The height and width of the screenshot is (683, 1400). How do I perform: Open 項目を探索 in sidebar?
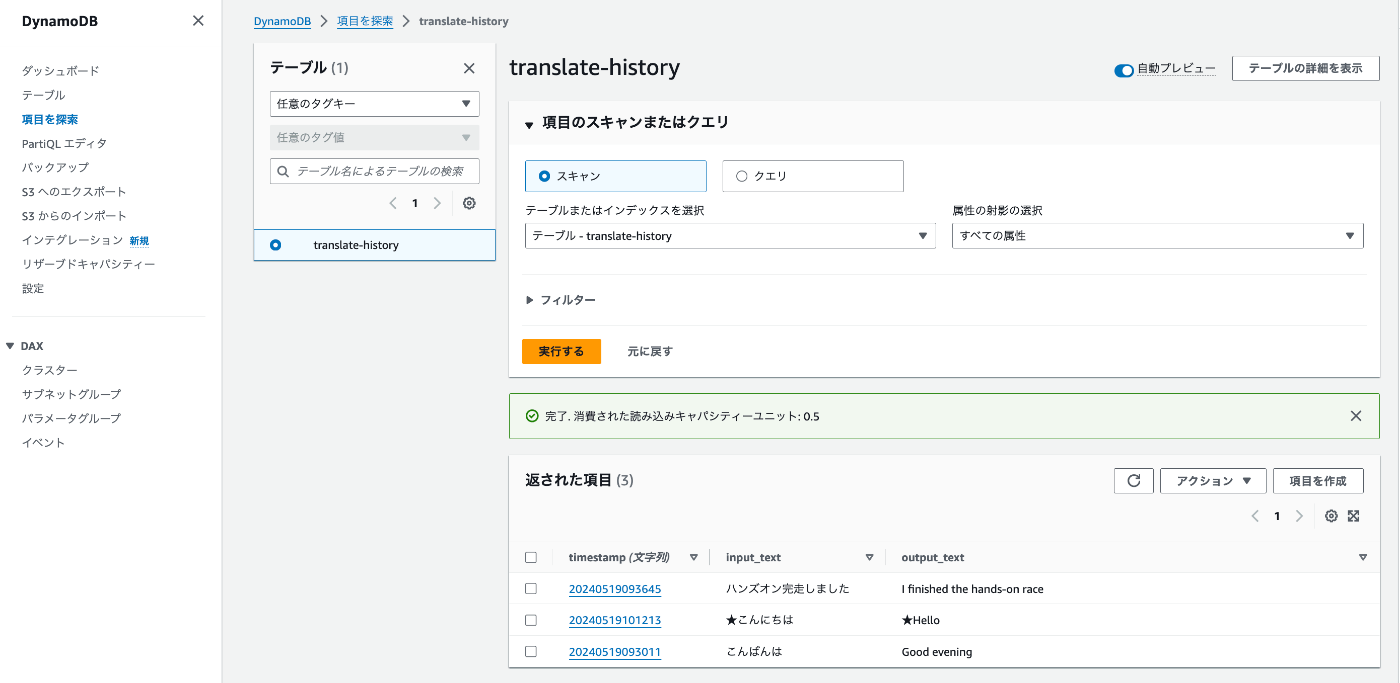point(50,119)
